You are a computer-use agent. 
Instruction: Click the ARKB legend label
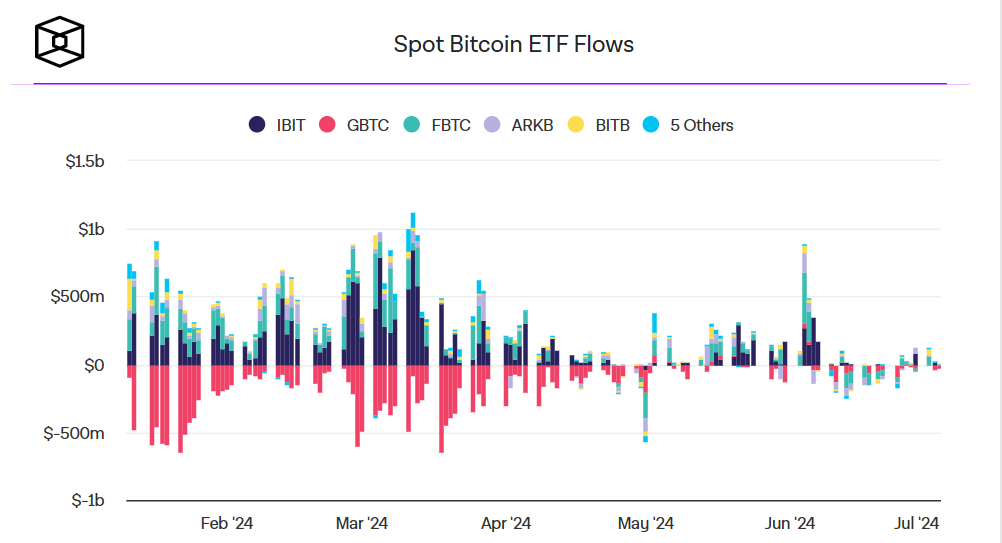point(532,125)
